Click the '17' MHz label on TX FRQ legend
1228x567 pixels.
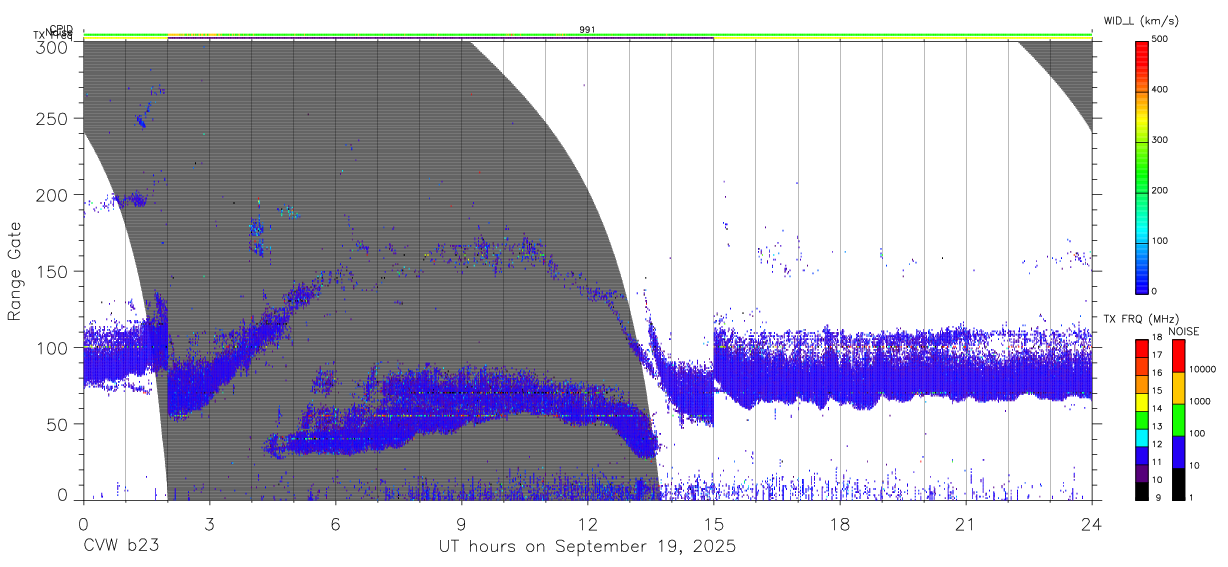[x=1157, y=356]
